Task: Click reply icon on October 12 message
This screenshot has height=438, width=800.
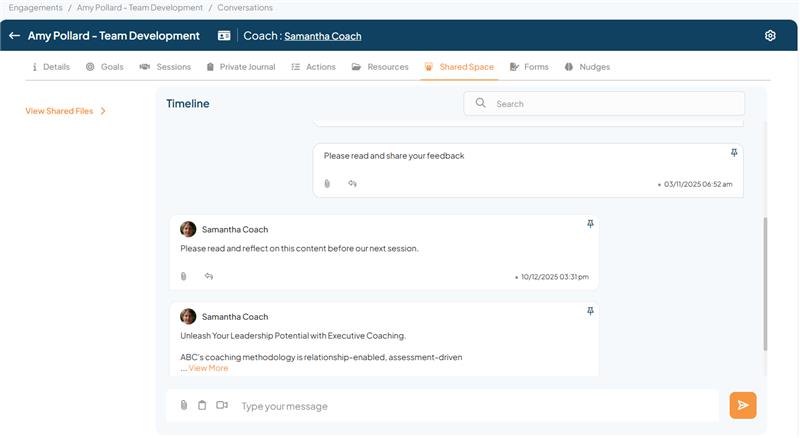Action: (209, 276)
